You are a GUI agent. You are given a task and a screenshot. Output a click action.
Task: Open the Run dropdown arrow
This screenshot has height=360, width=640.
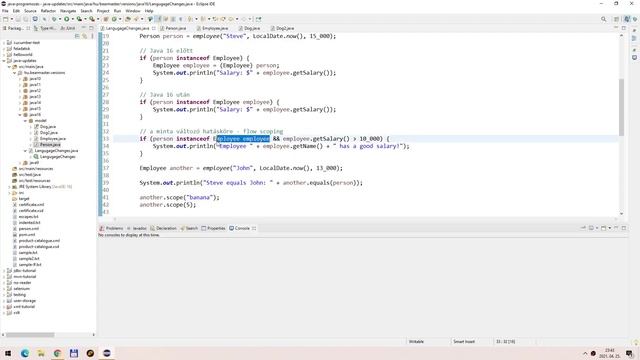coord(72,19)
